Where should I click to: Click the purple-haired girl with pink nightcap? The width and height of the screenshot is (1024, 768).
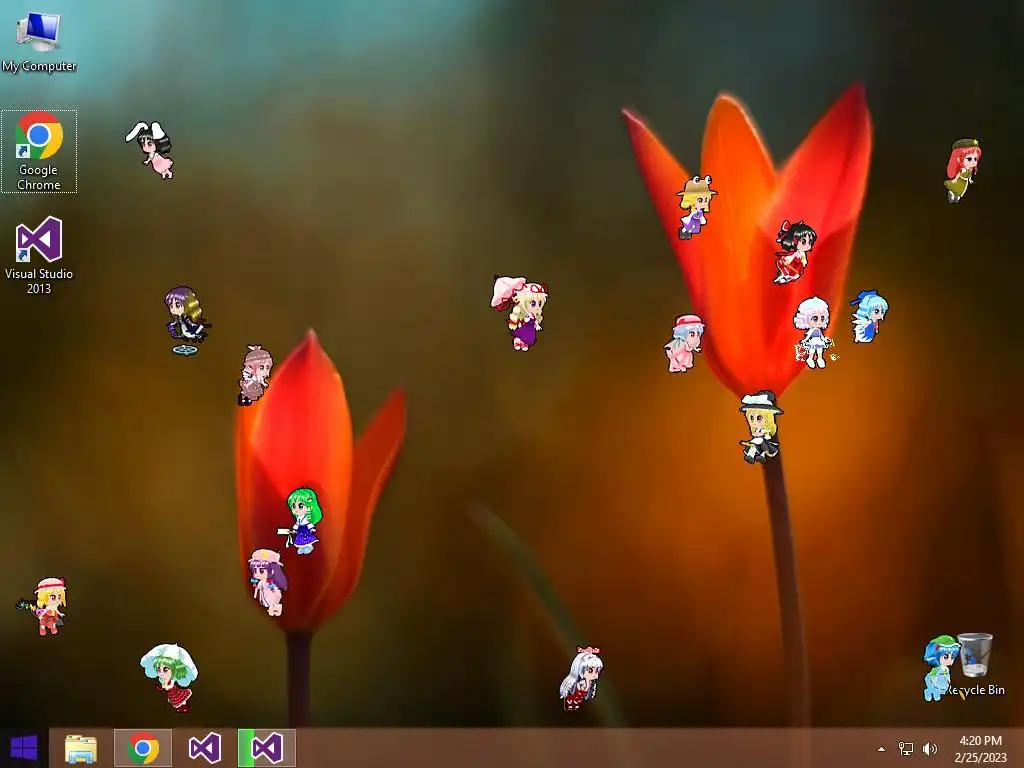pos(268,582)
